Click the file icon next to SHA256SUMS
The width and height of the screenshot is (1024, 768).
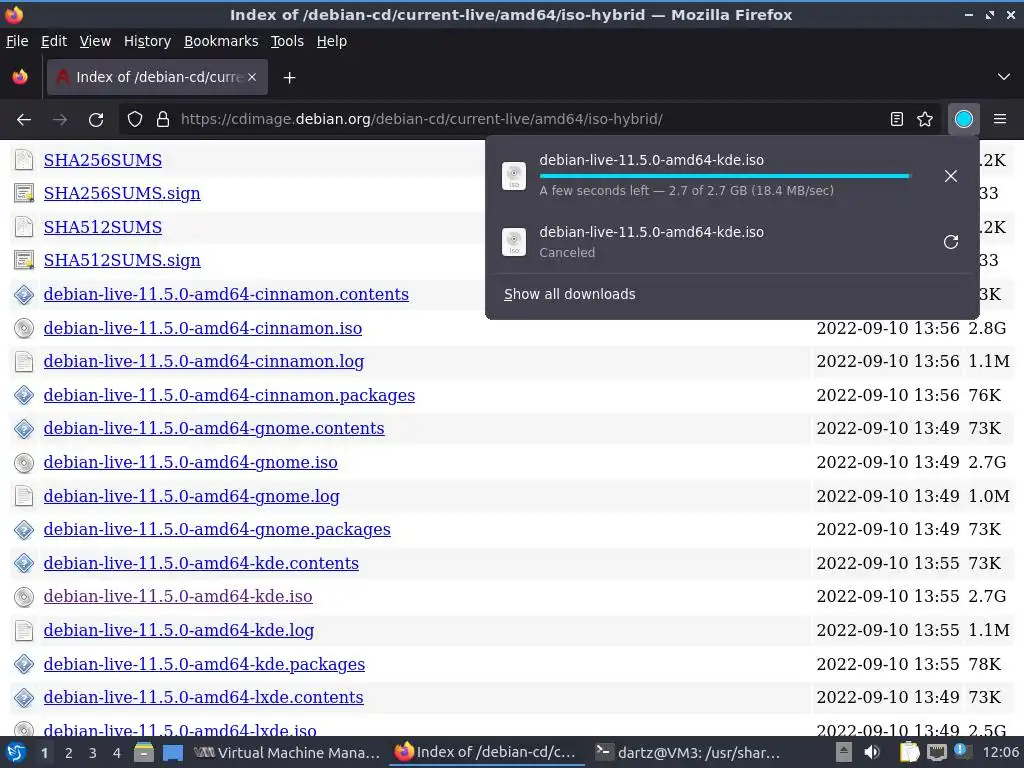coord(24,160)
